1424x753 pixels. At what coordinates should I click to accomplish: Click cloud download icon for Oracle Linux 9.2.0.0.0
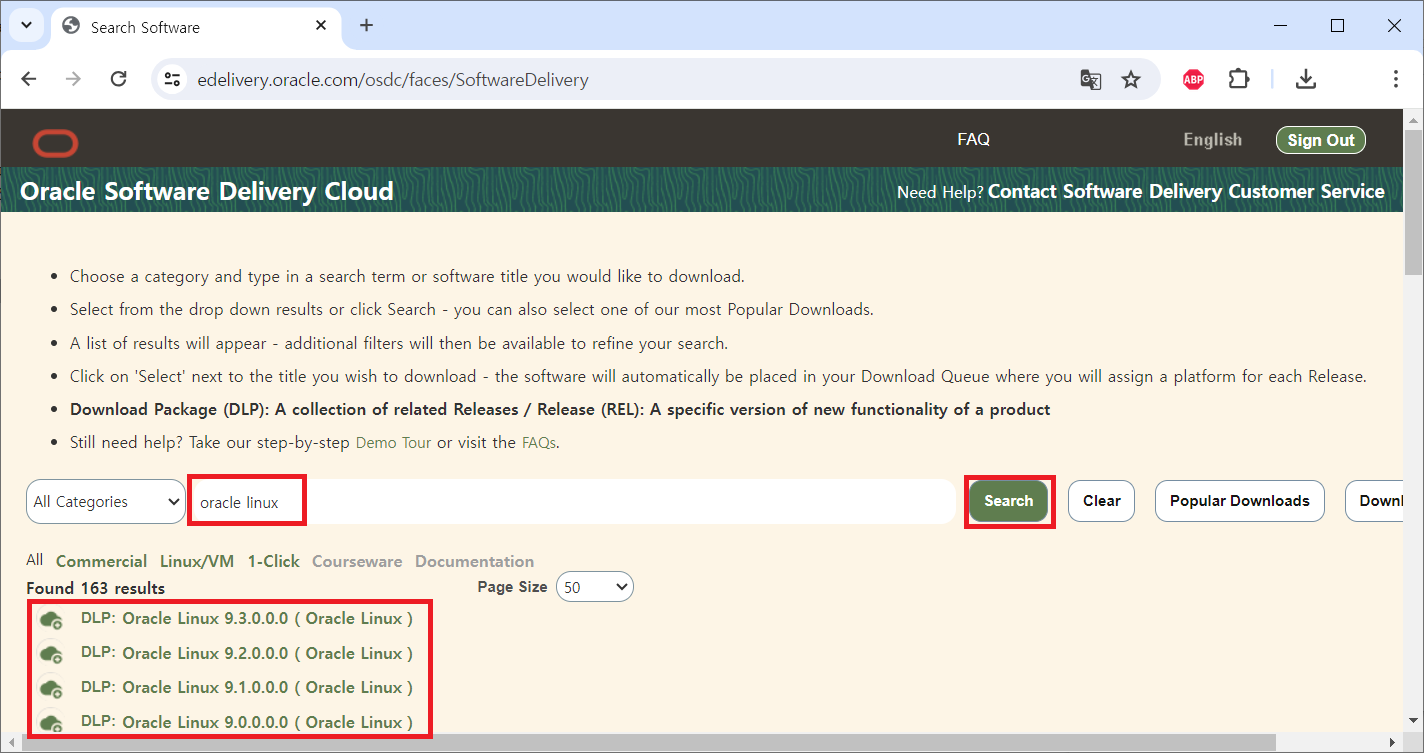[x=51, y=654]
